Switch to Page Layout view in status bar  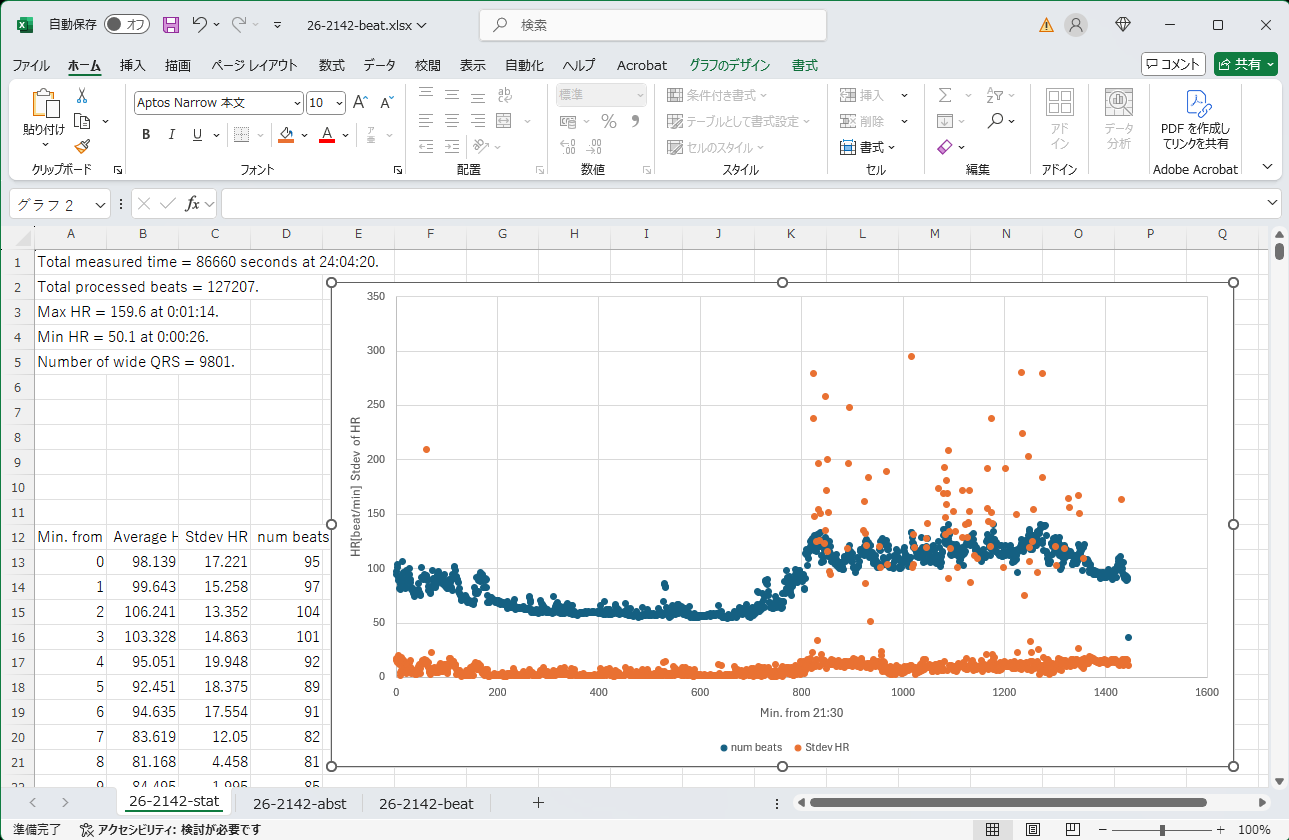point(1033,829)
